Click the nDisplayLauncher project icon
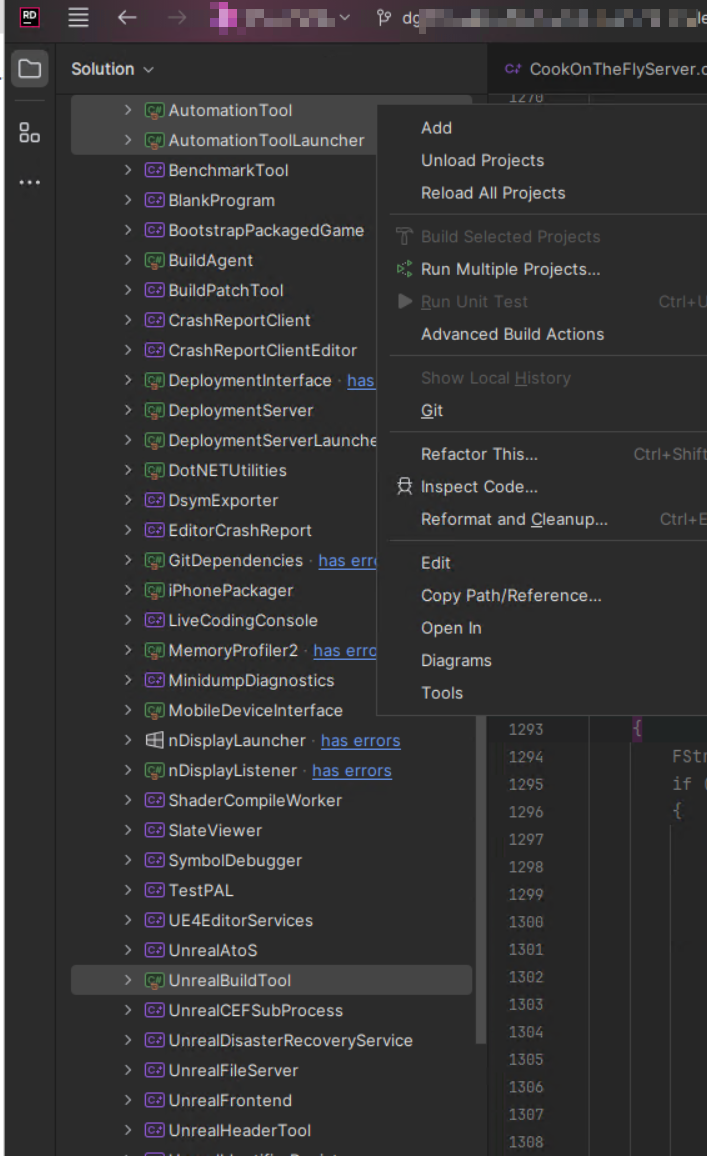The image size is (707, 1156). coord(154,740)
